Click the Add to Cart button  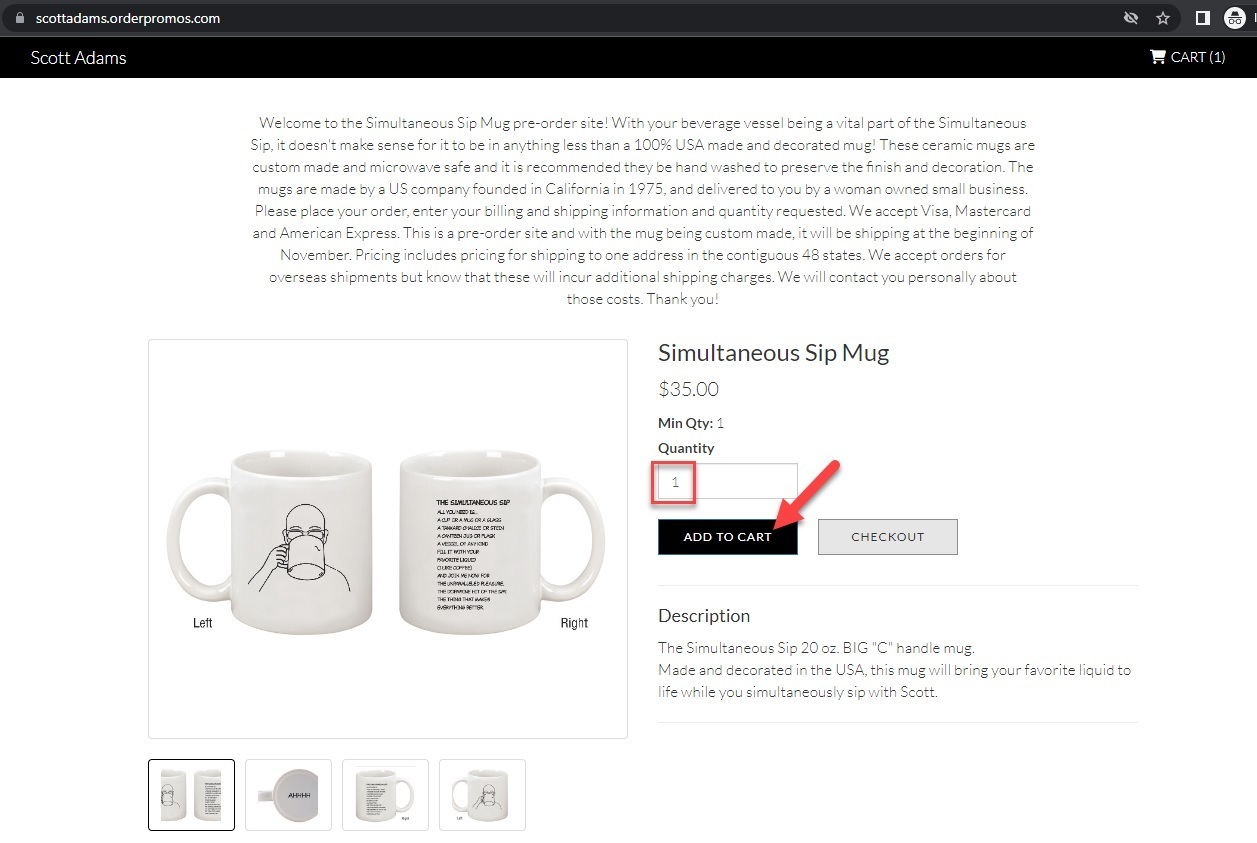click(x=728, y=537)
